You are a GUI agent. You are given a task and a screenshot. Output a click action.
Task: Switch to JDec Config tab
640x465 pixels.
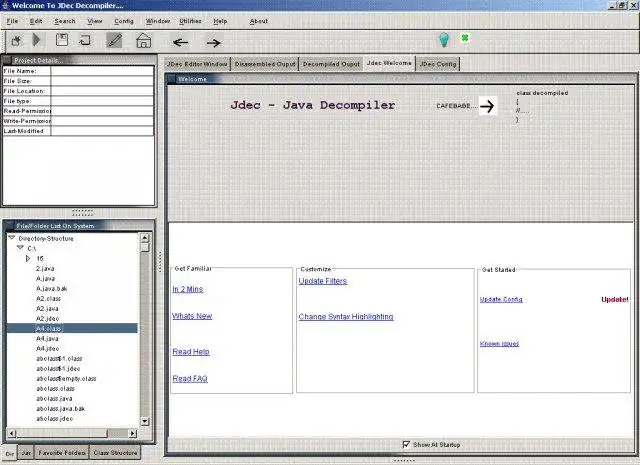pos(438,64)
